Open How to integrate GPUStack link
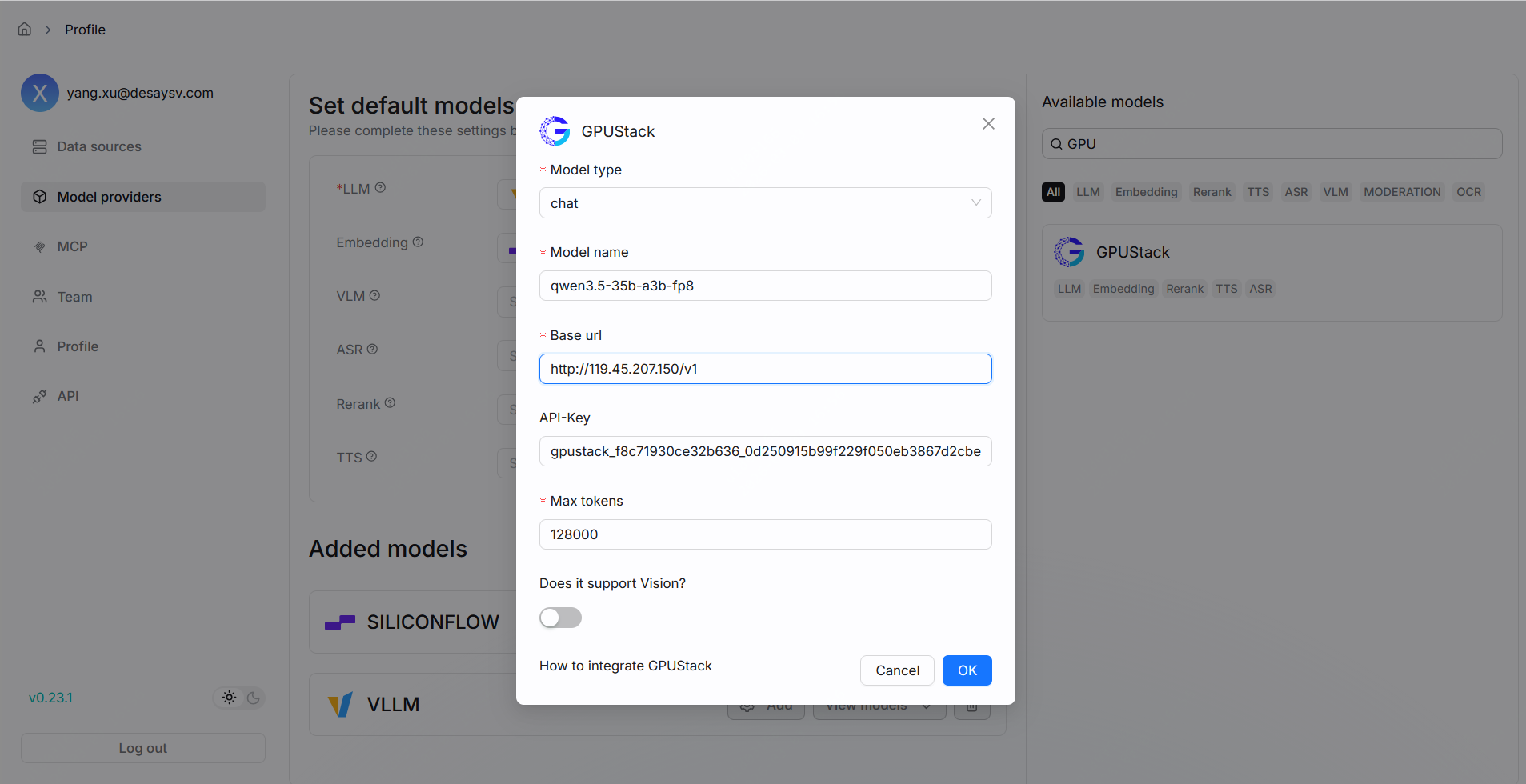Screen dimensions: 1526x784 coord(625,666)
